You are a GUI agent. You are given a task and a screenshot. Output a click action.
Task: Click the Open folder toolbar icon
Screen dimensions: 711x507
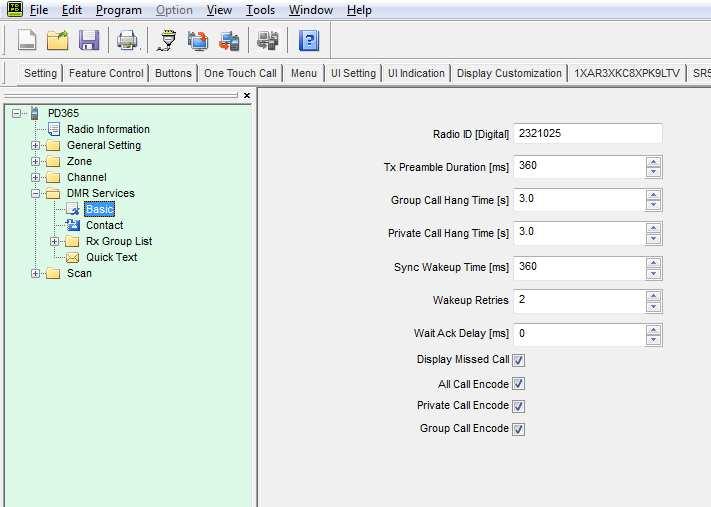(58, 40)
